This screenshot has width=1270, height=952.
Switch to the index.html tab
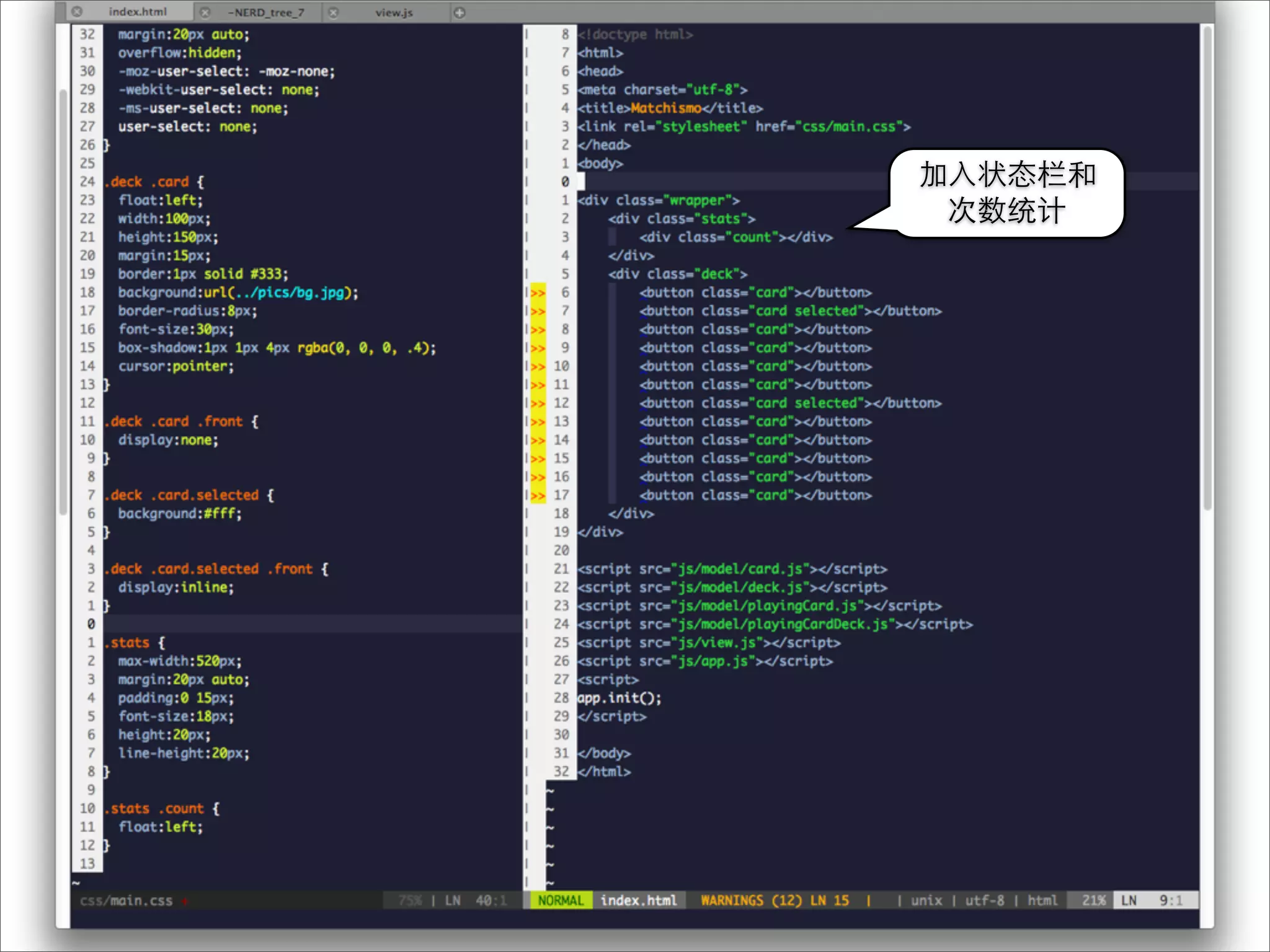pos(138,12)
